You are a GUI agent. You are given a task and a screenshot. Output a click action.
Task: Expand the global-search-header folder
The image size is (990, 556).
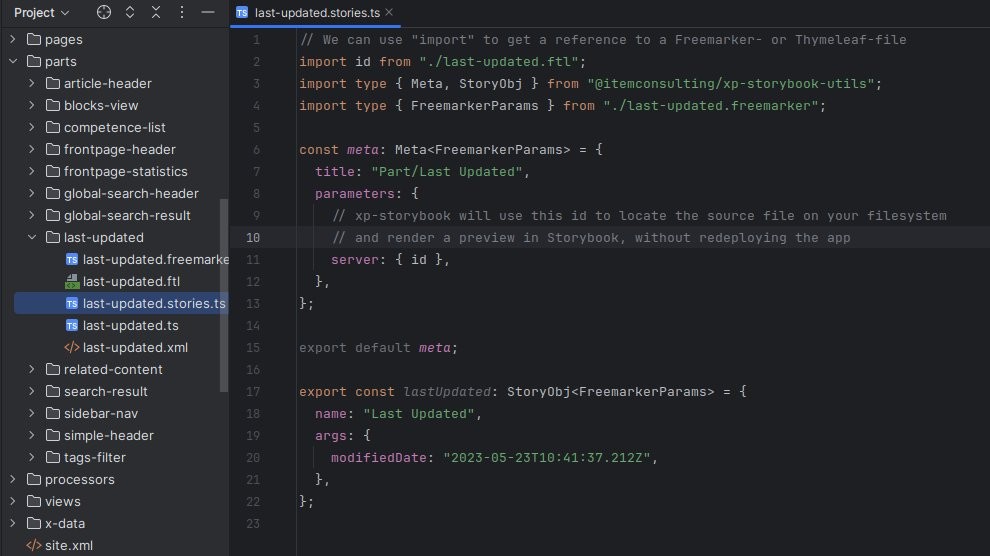tap(32, 193)
